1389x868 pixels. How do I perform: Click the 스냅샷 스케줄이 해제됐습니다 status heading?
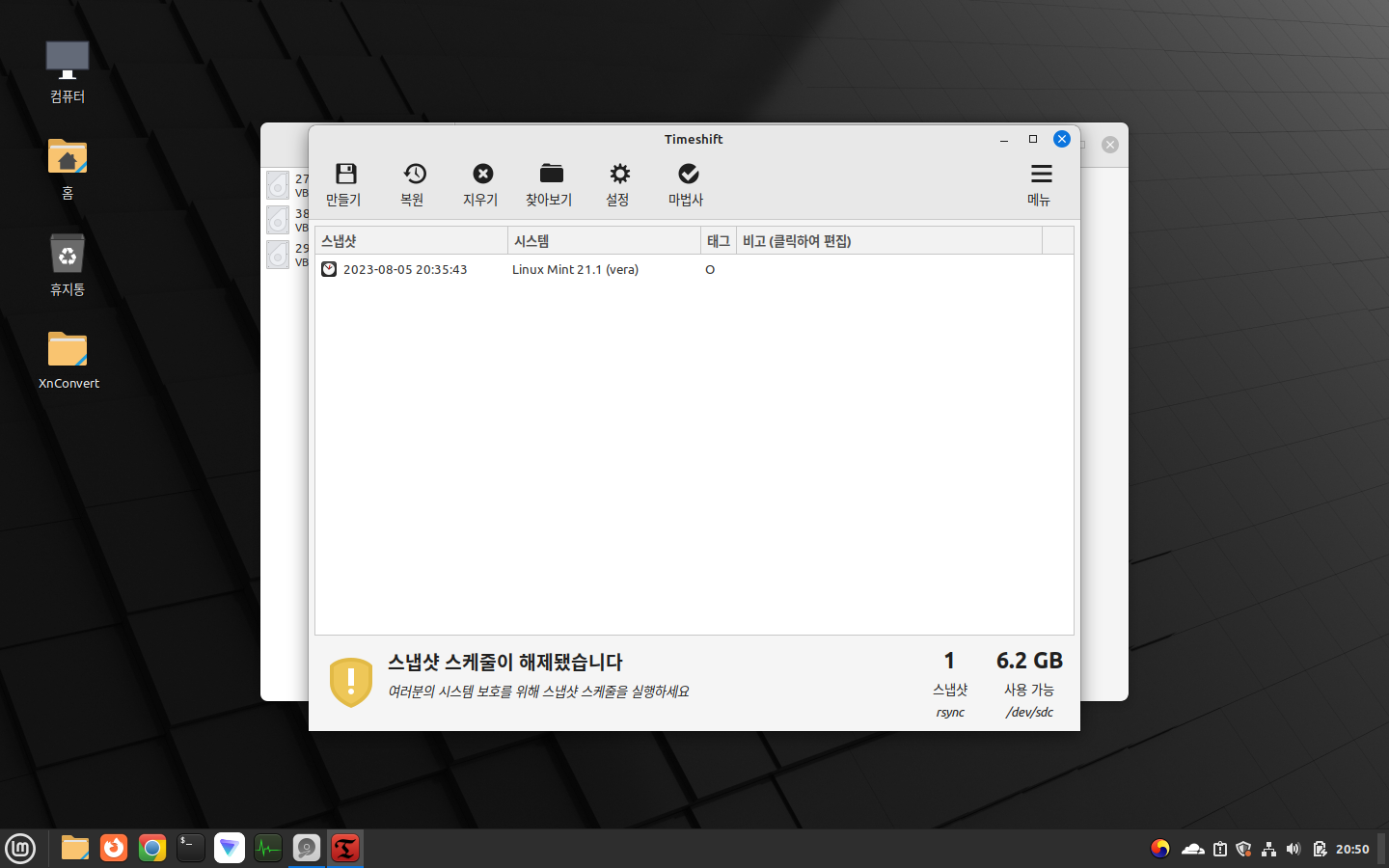pos(505,663)
